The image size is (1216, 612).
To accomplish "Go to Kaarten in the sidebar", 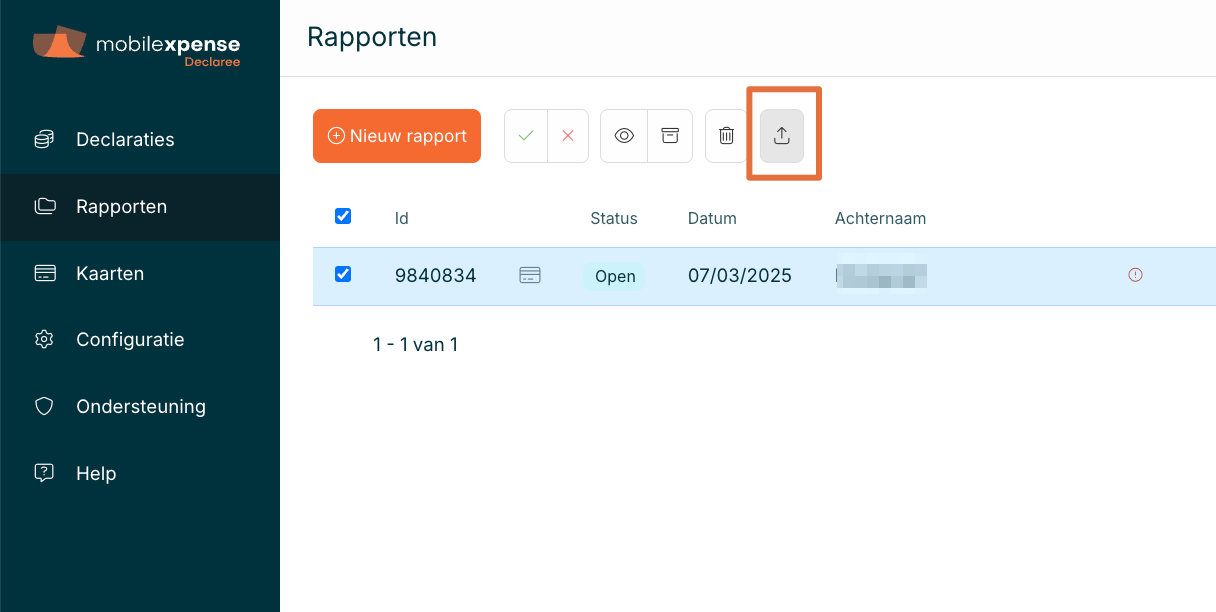I will pyautogui.click(x=110, y=273).
